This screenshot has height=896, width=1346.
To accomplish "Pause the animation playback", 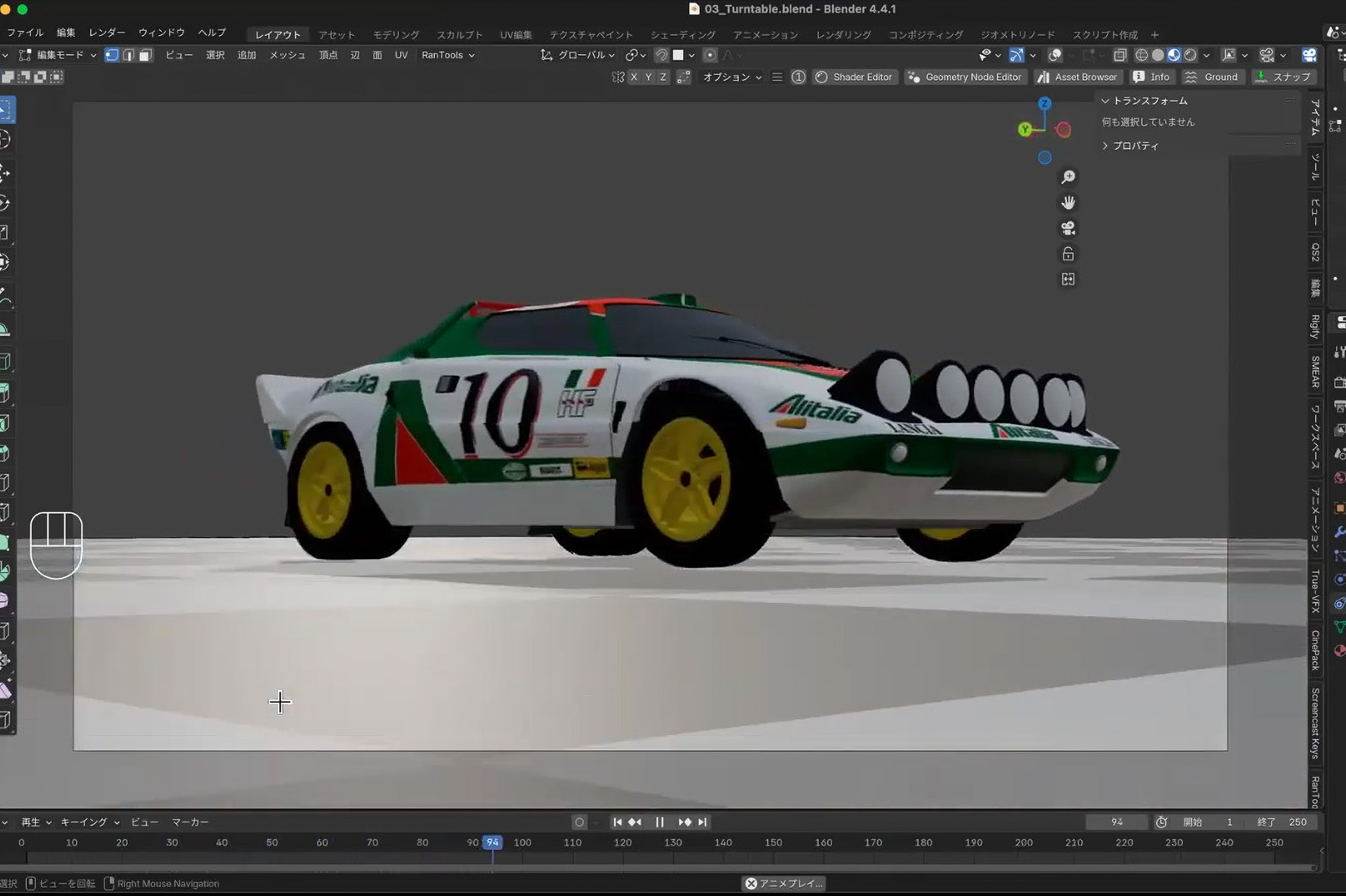I will coord(660,822).
